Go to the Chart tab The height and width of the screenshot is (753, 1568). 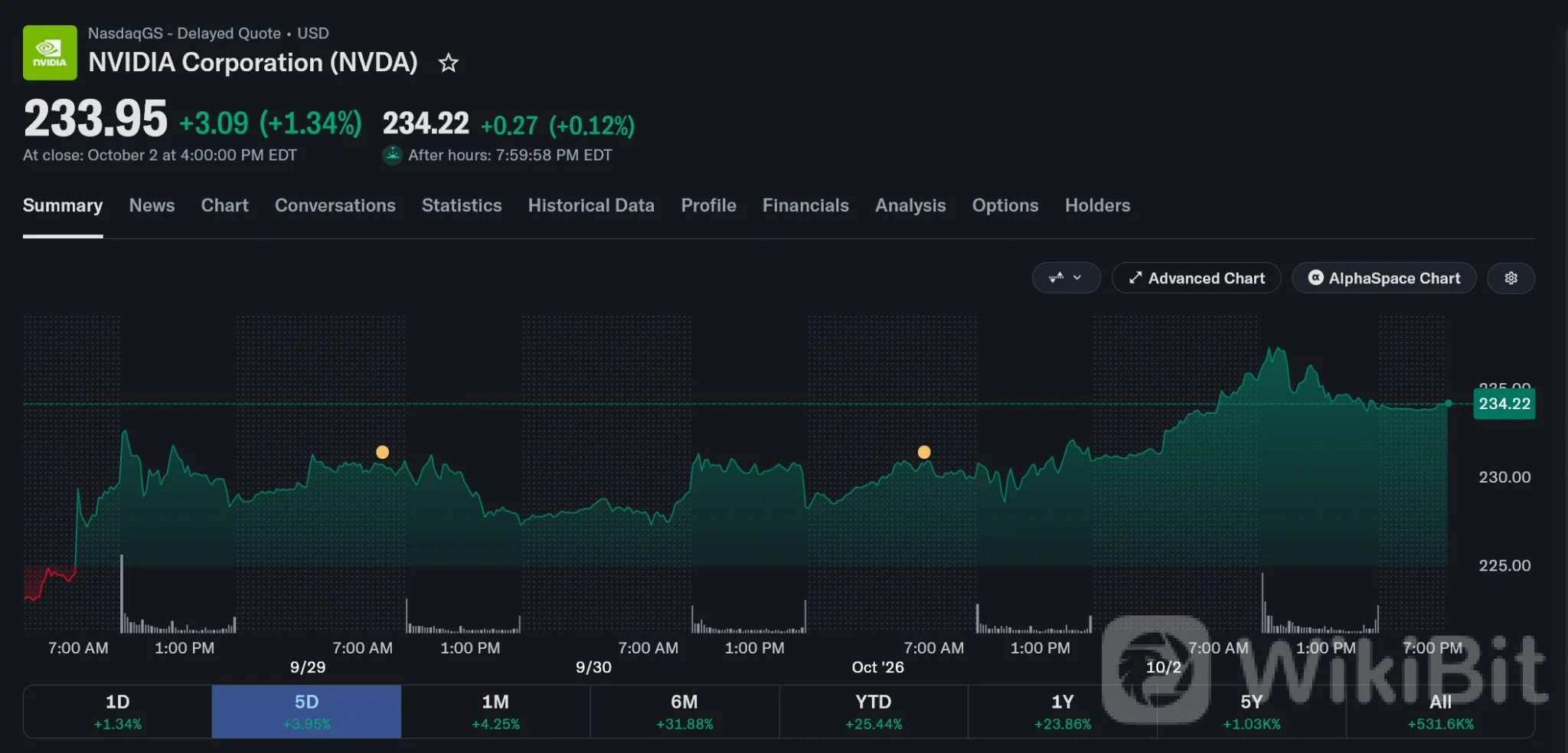point(224,205)
